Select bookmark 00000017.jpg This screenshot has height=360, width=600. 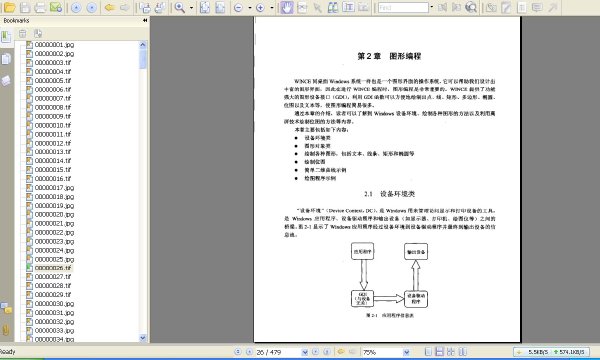[54, 188]
